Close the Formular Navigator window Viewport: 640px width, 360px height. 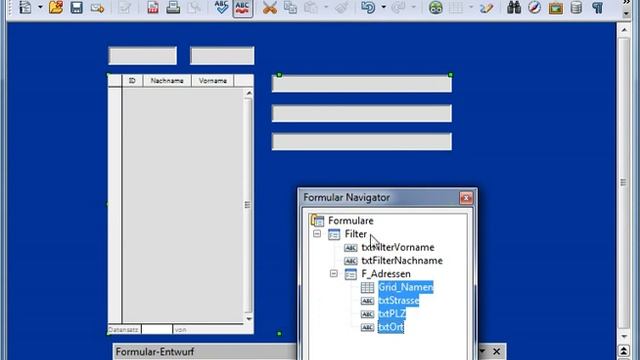[466, 198]
